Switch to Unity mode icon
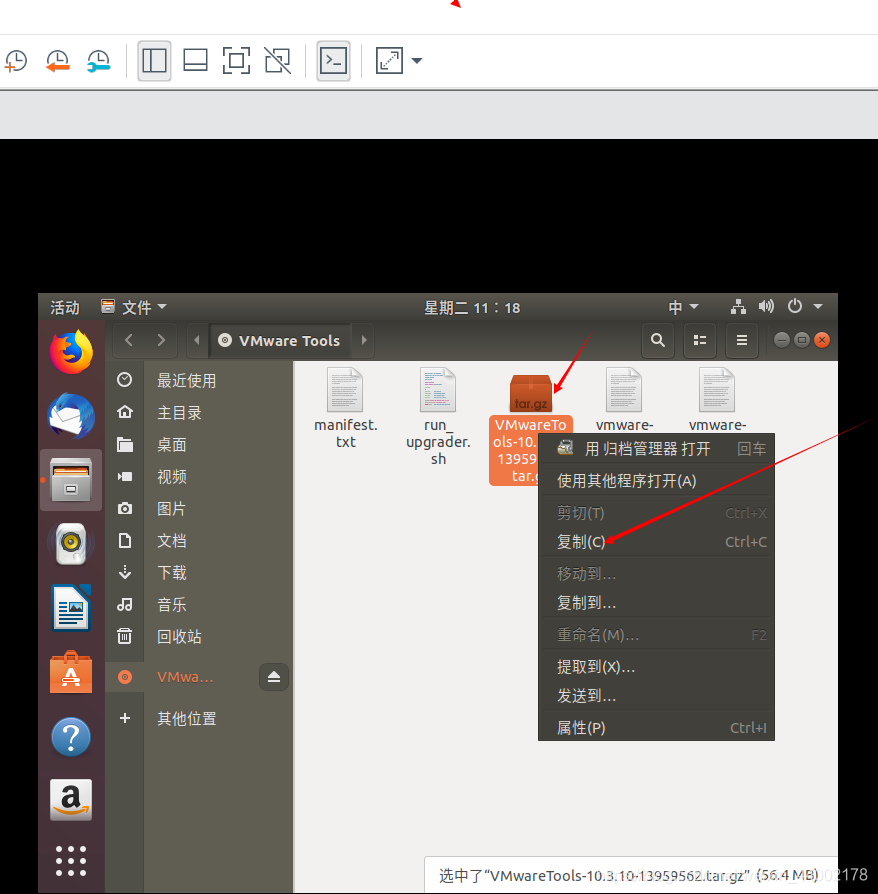The image size is (878, 894). coord(278,61)
